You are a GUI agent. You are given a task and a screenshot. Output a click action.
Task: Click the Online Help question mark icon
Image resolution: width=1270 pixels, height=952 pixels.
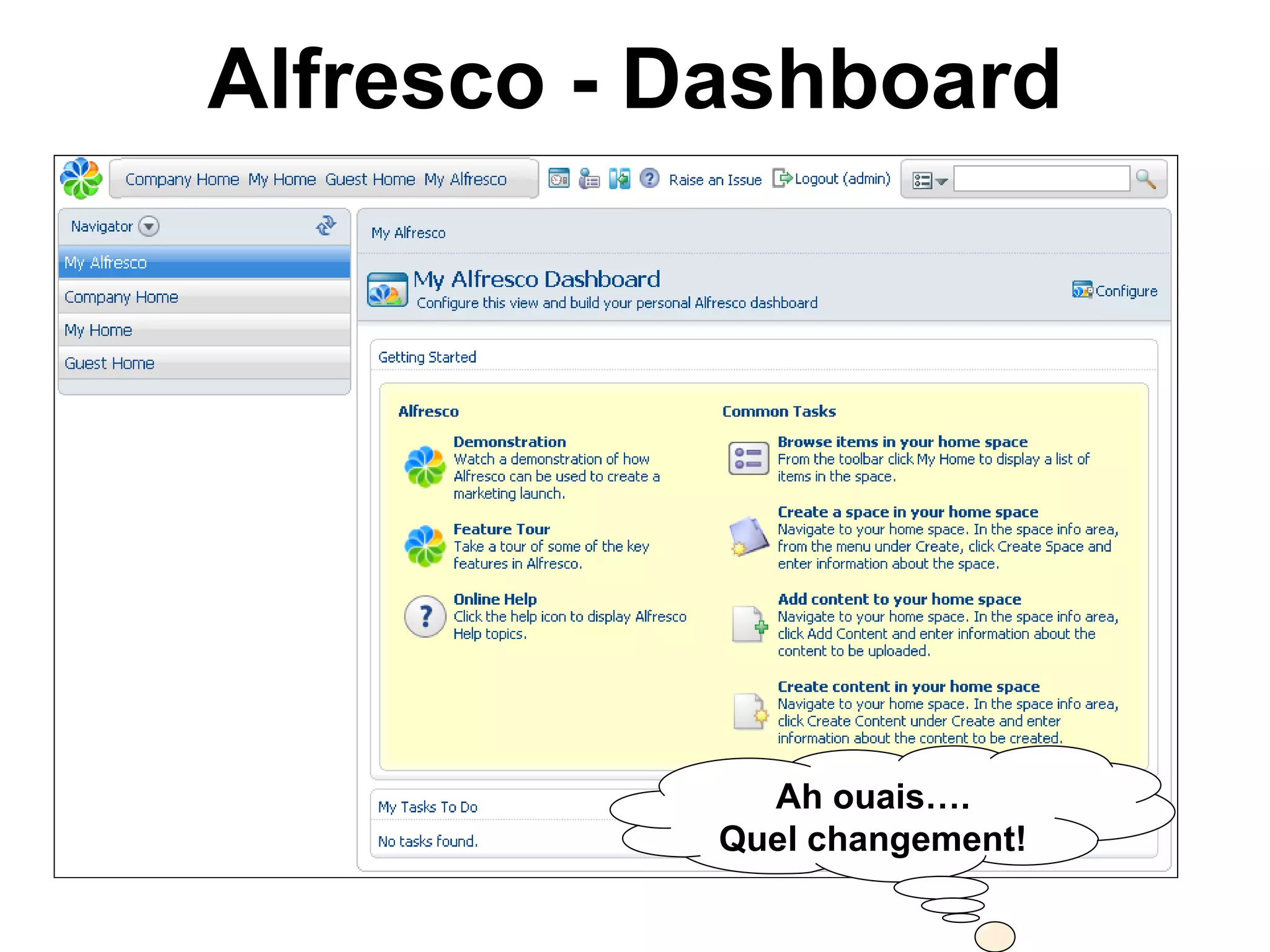click(425, 617)
